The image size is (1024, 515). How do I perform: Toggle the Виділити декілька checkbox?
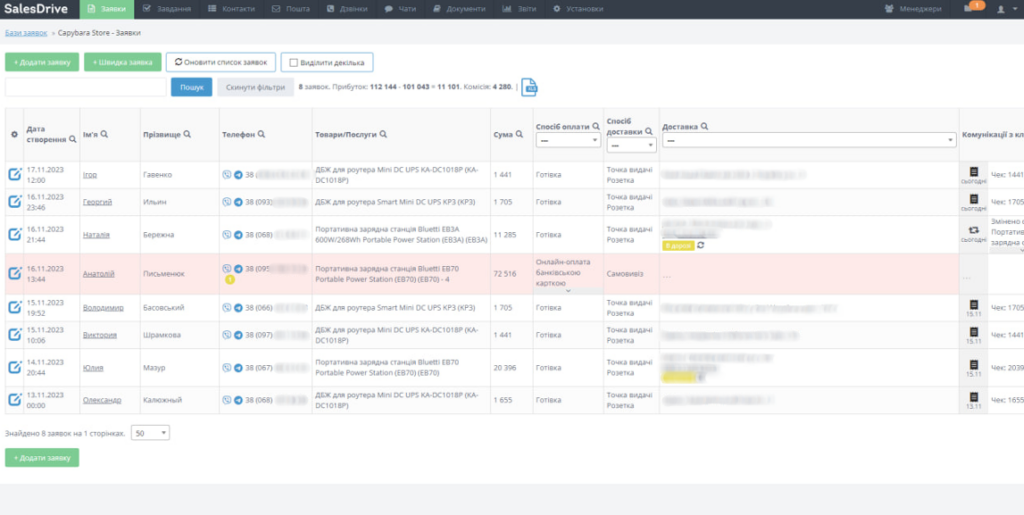click(293, 62)
